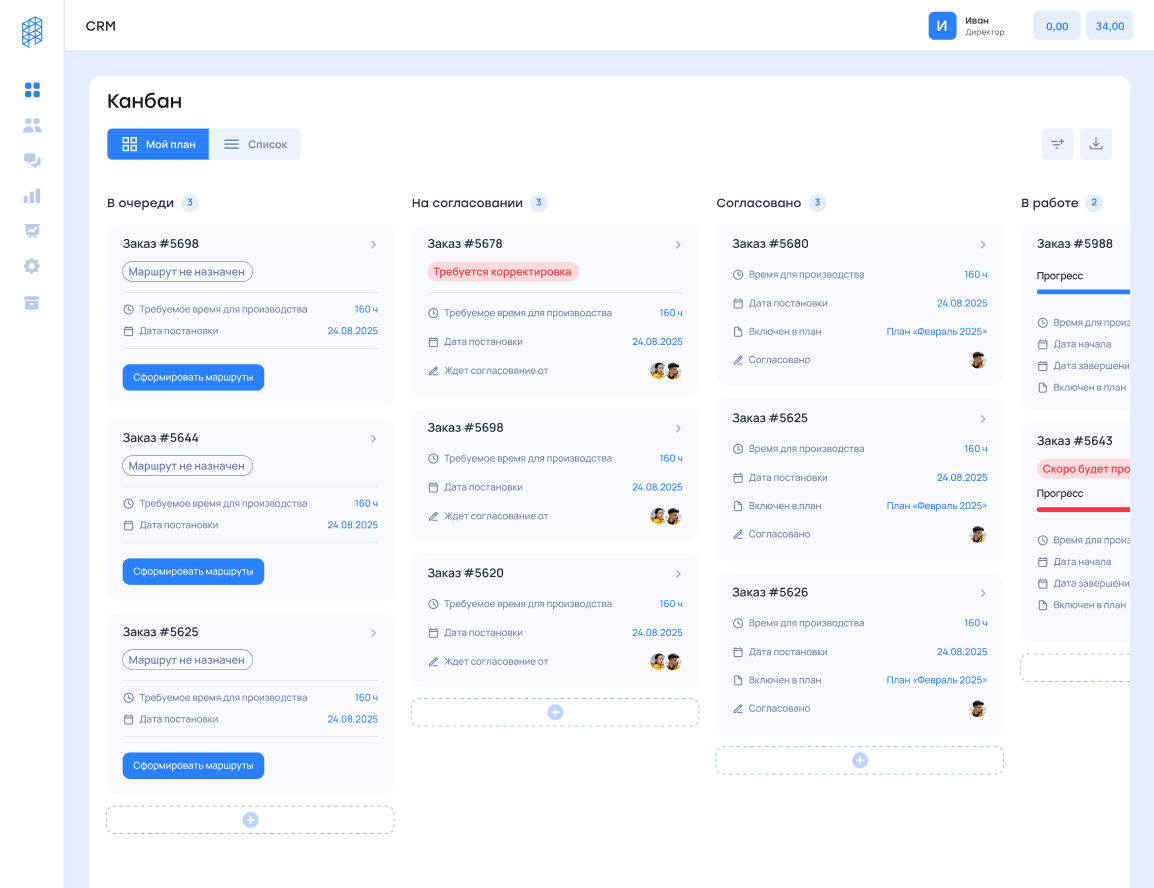Switch to the Мой план view
The image size is (1154, 888).
click(x=158, y=144)
